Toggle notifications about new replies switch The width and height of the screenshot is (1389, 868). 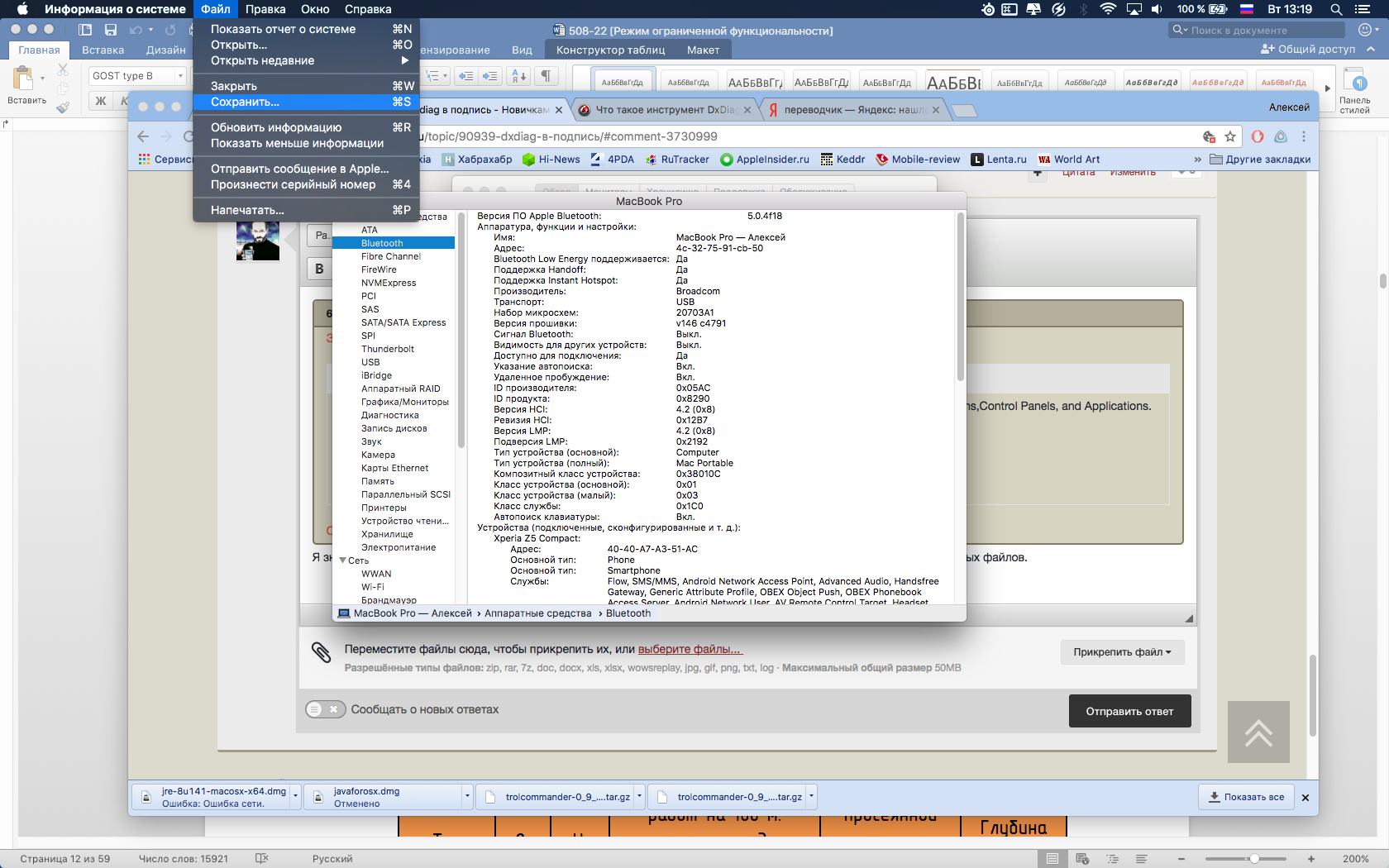[325, 709]
